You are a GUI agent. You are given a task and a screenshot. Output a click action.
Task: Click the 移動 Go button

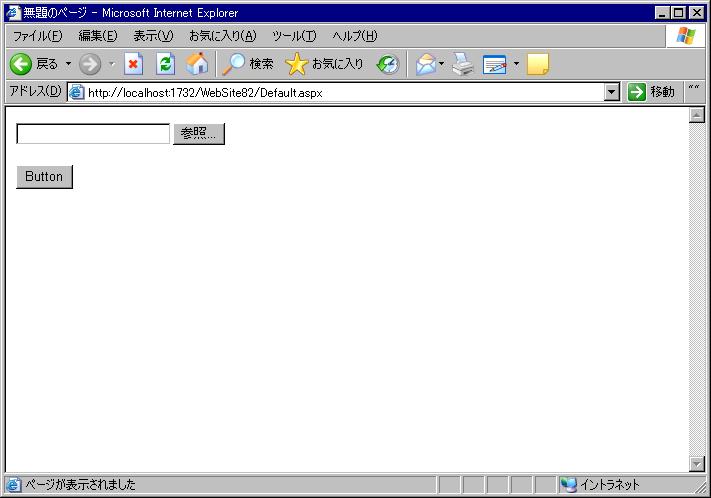(x=652, y=92)
